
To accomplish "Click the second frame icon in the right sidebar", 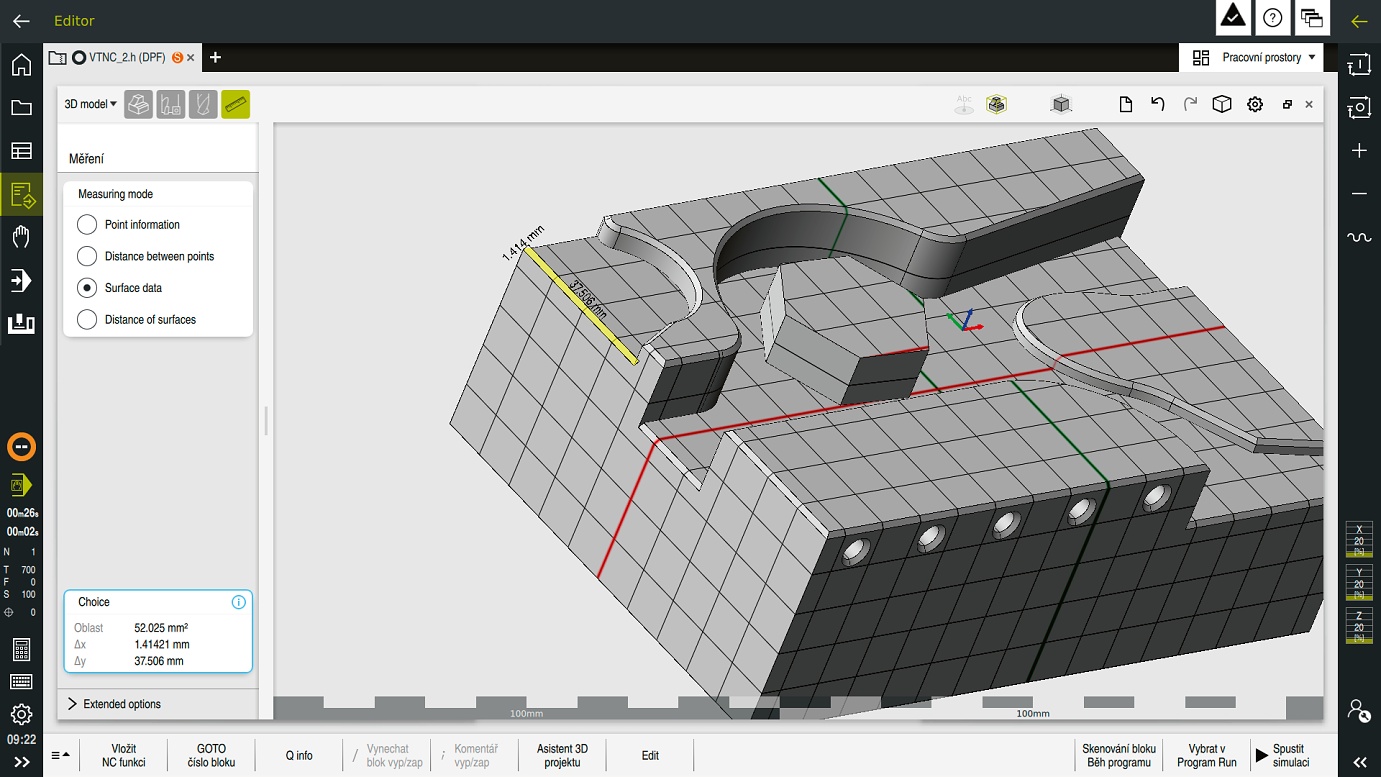I will click(1359, 108).
